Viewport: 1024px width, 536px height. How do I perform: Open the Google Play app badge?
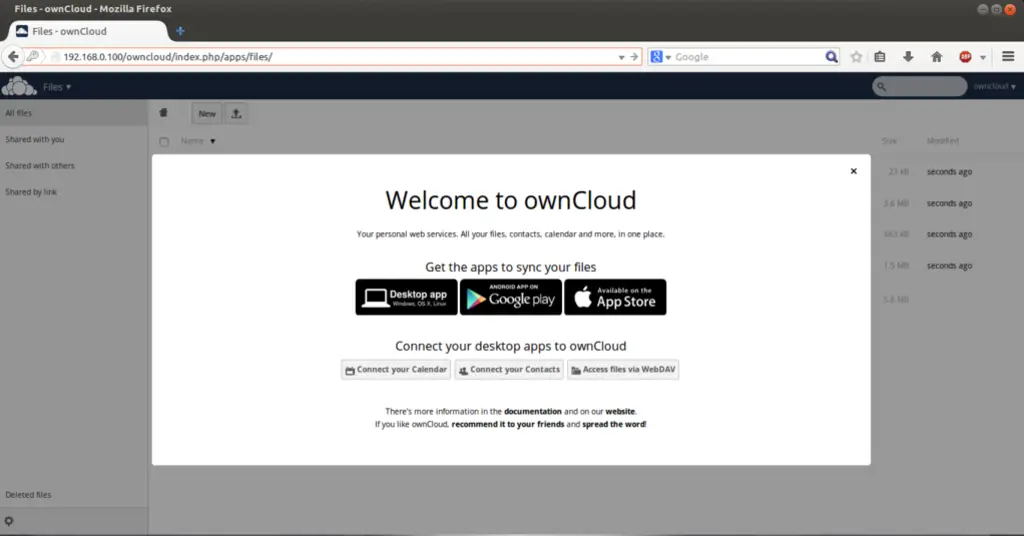coord(511,297)
